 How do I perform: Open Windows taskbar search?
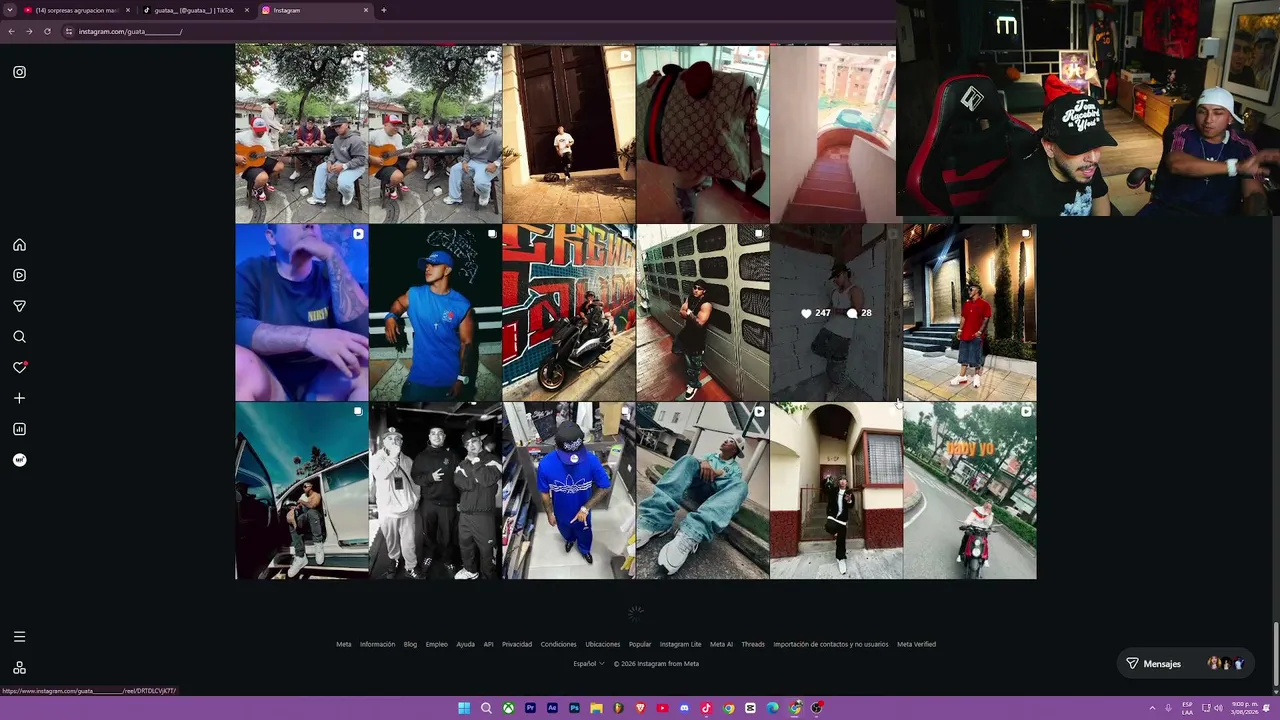(486, 708)
